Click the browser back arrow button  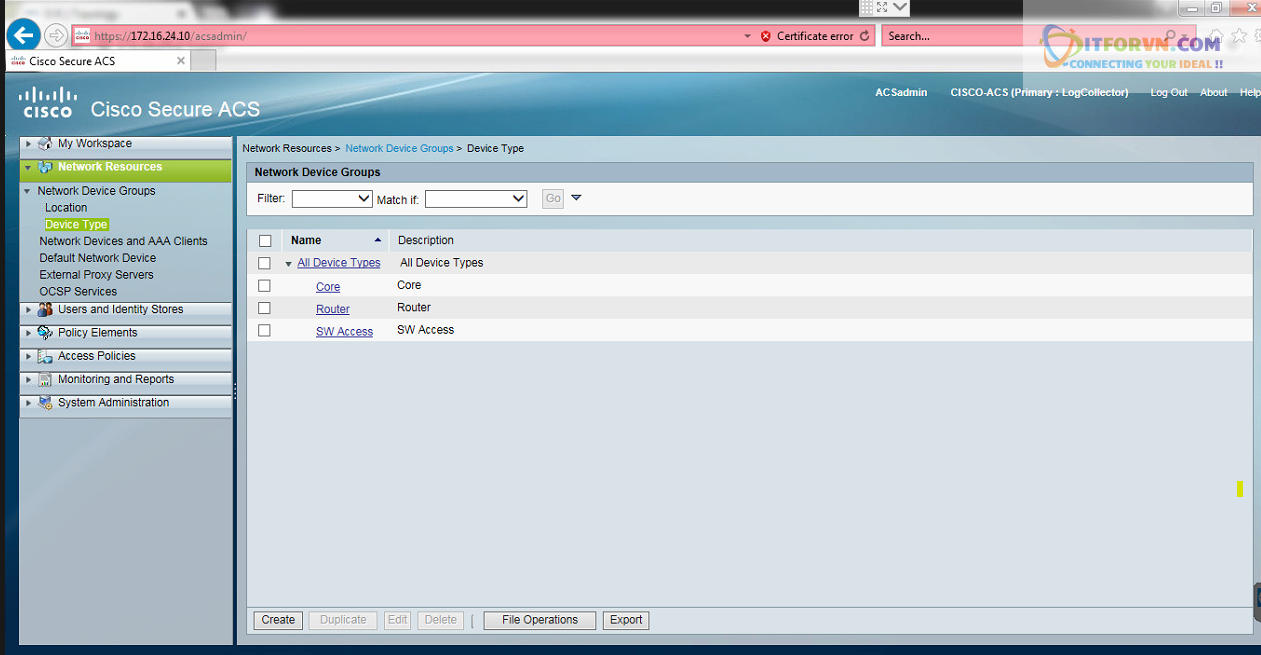point(23,36)
